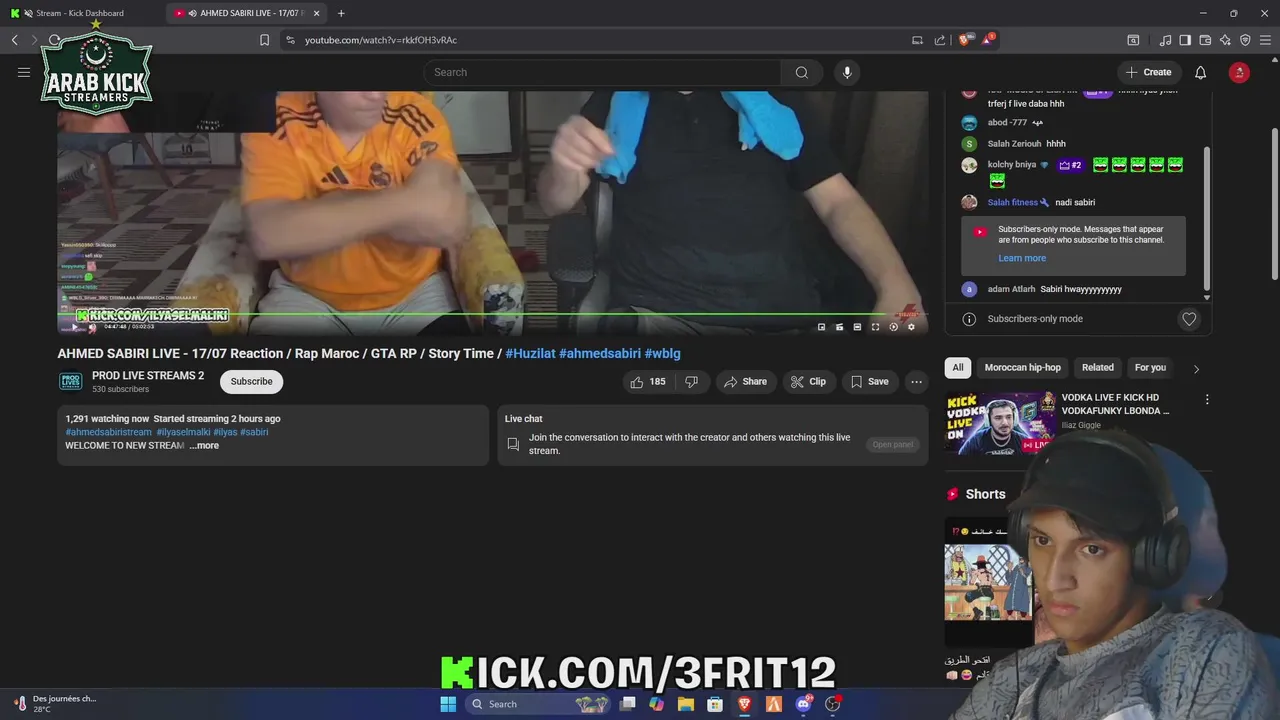Open the account avatar menu
The height and width of the screenshot is (720, 1280).
click(x=1239, y=72)
